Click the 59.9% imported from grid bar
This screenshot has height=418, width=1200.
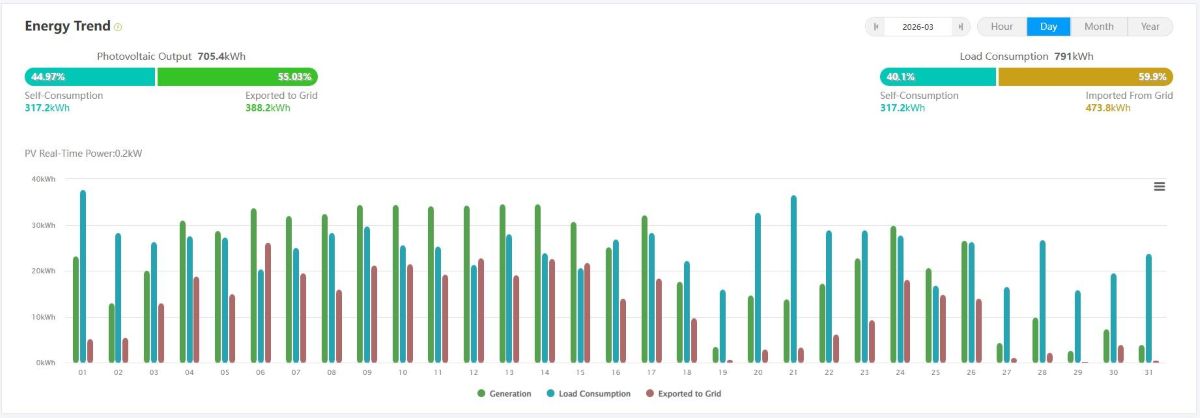point(1085,76)
